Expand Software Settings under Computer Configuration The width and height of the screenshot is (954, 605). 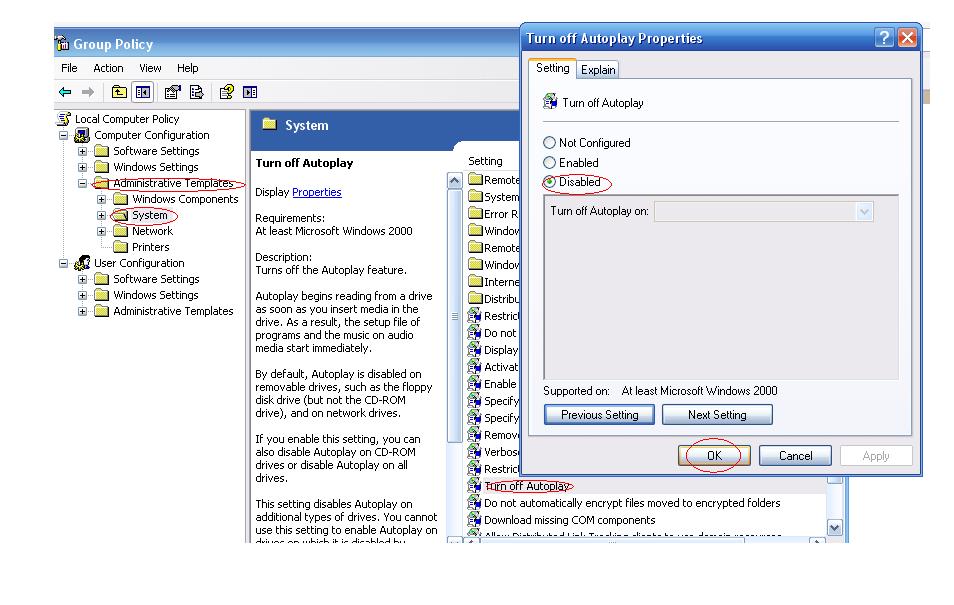82,151
